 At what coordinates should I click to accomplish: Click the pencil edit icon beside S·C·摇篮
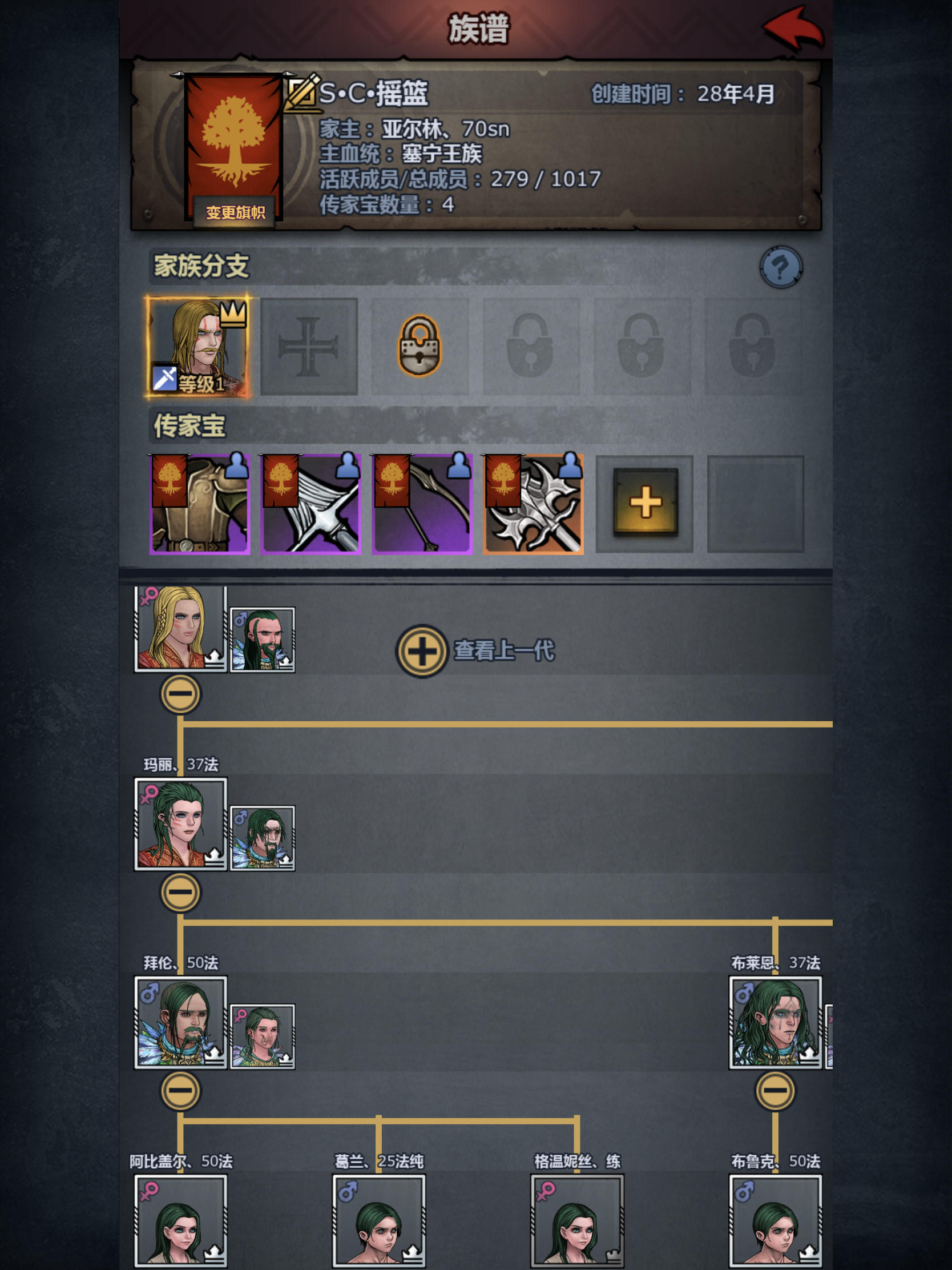coord(302,92)
